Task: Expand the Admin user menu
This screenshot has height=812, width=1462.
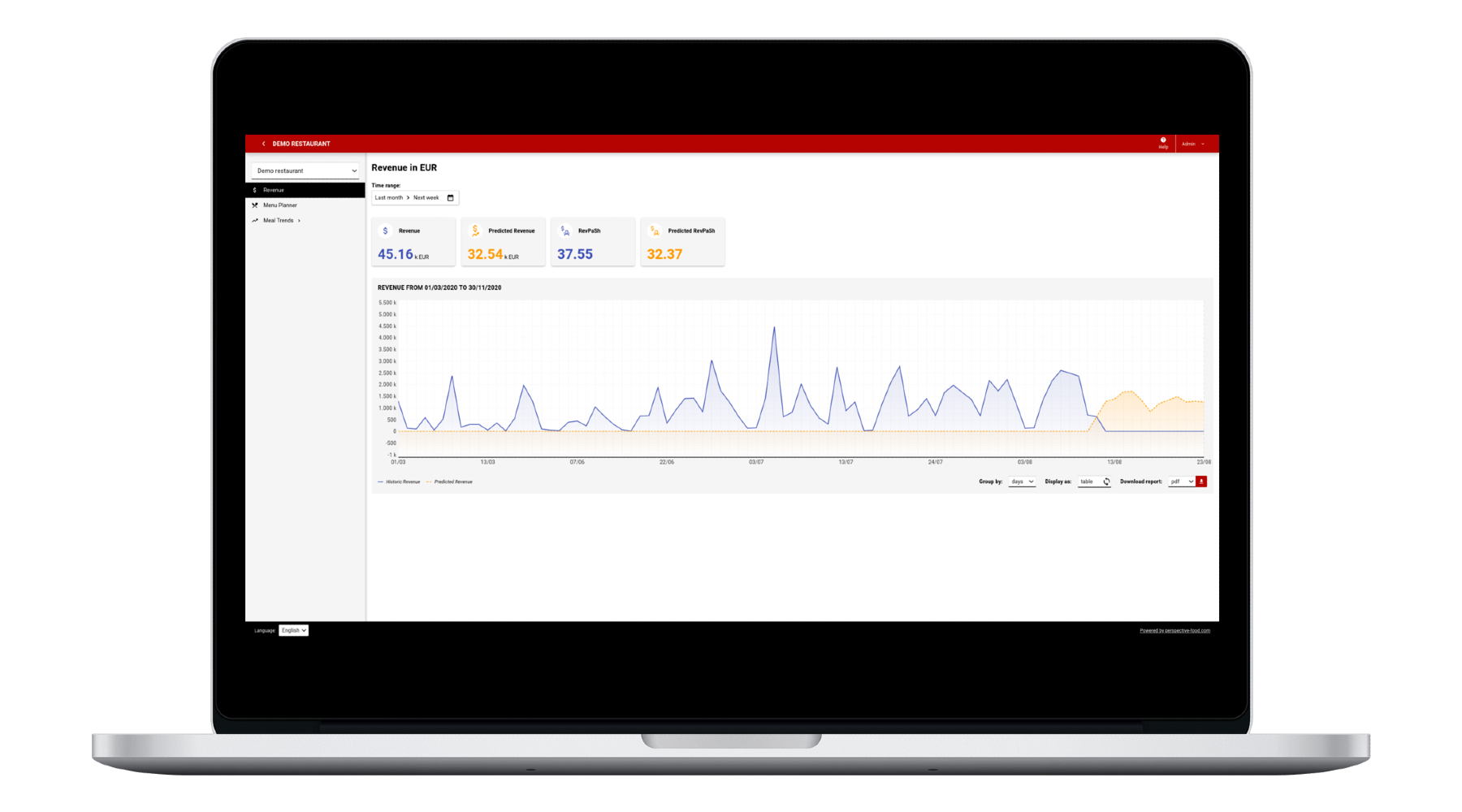Action: (1192, 144)
